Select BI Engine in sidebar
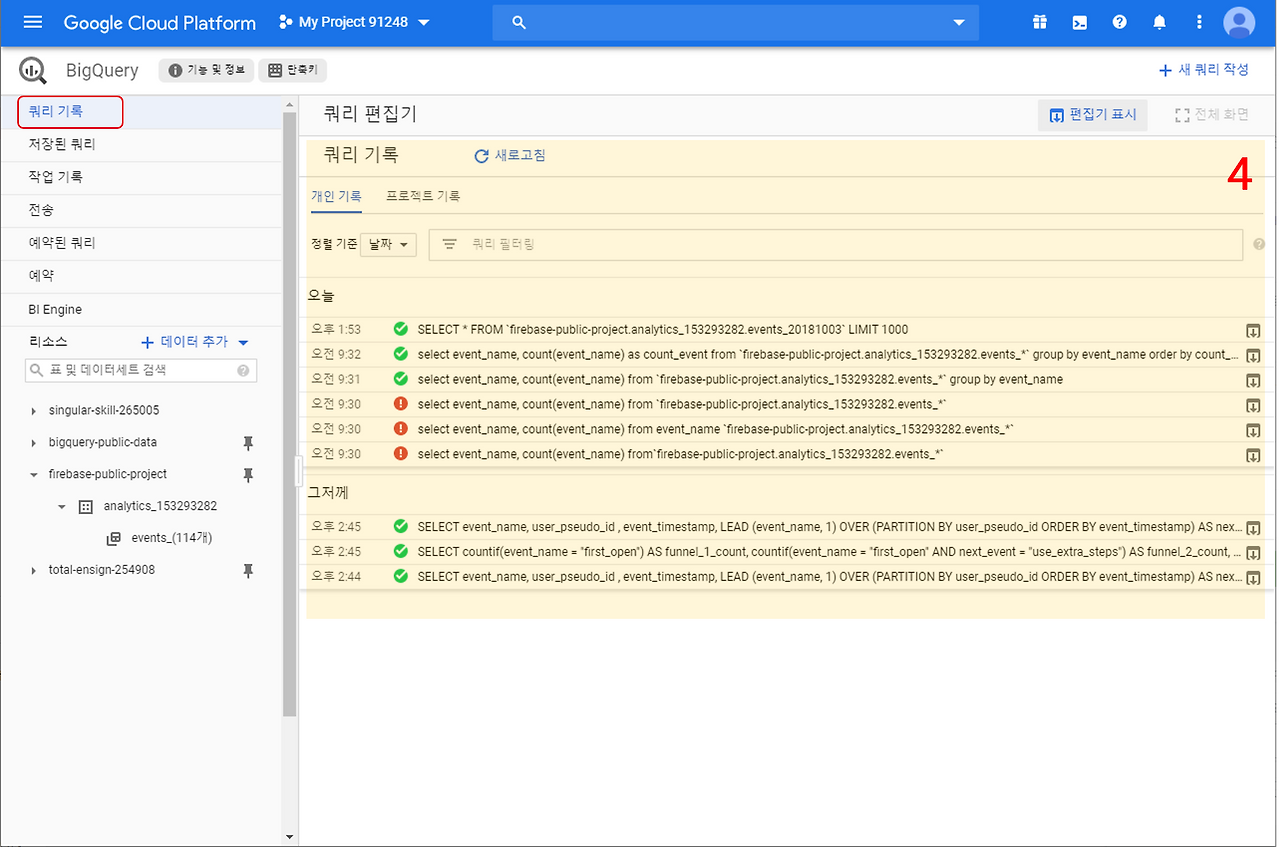The width and height of the screenshot is (1280, 847). click(141, 310)
